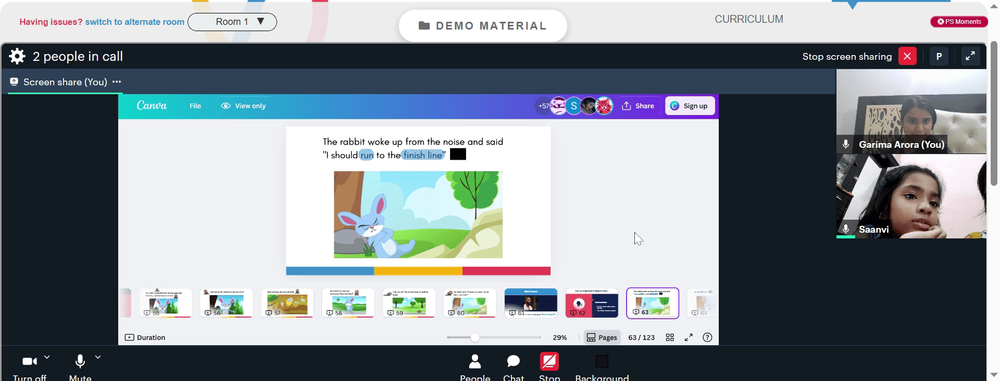Open the People panel

pyautogui.click(x=474, y=366)
